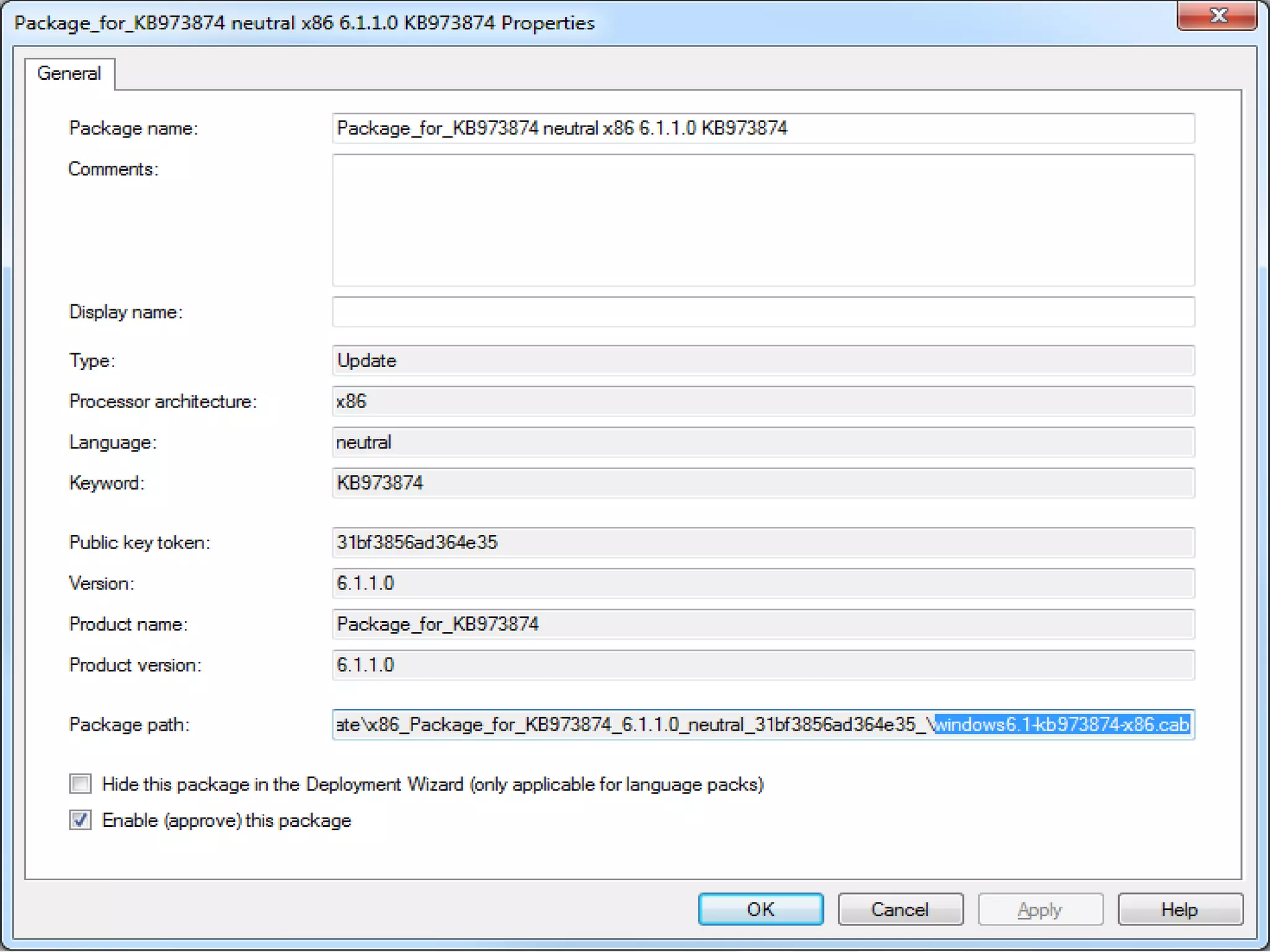Click inside the Comments text area
The height and width of the screenshot is (952, 1270).
763,220
